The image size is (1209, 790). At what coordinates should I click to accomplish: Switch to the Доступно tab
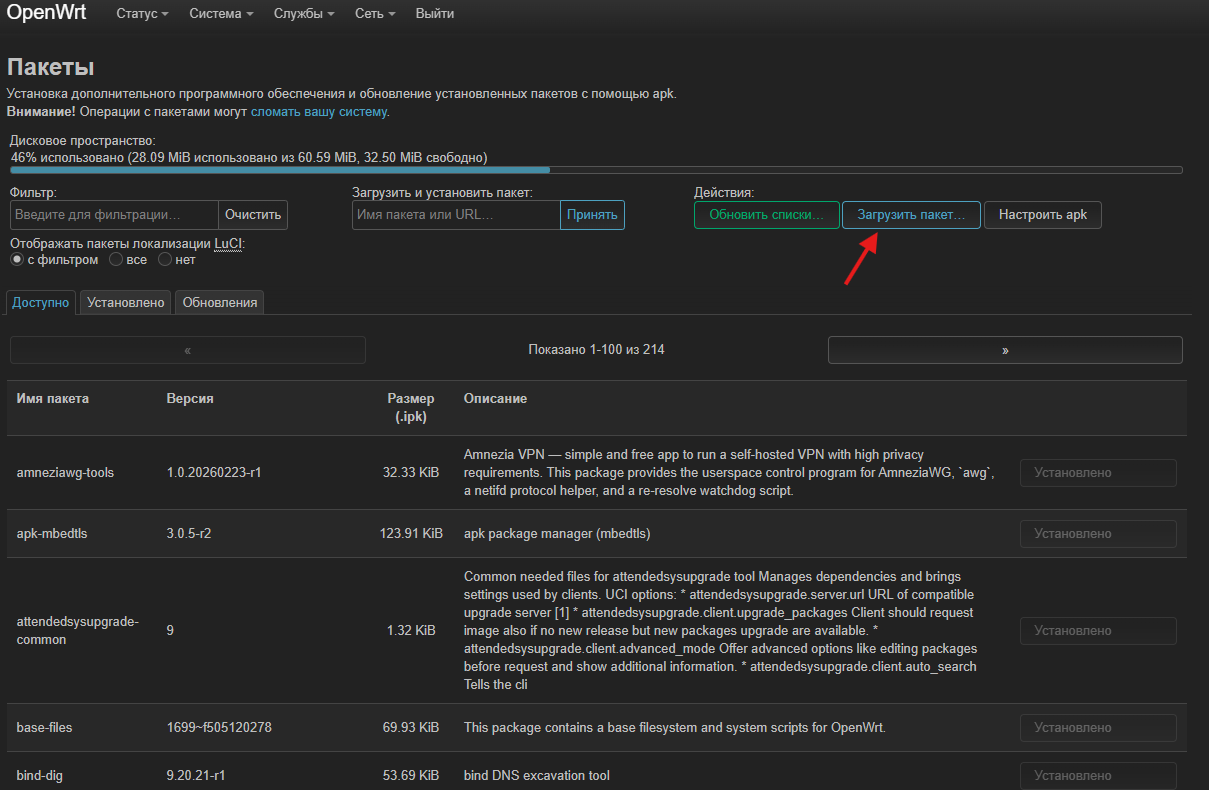[41, 302]
